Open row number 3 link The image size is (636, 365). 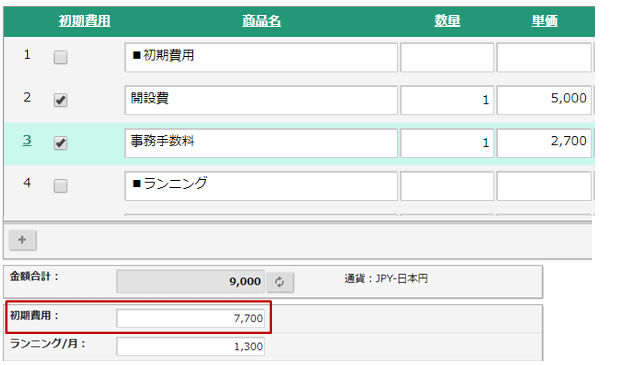click(x=27, y=140)
